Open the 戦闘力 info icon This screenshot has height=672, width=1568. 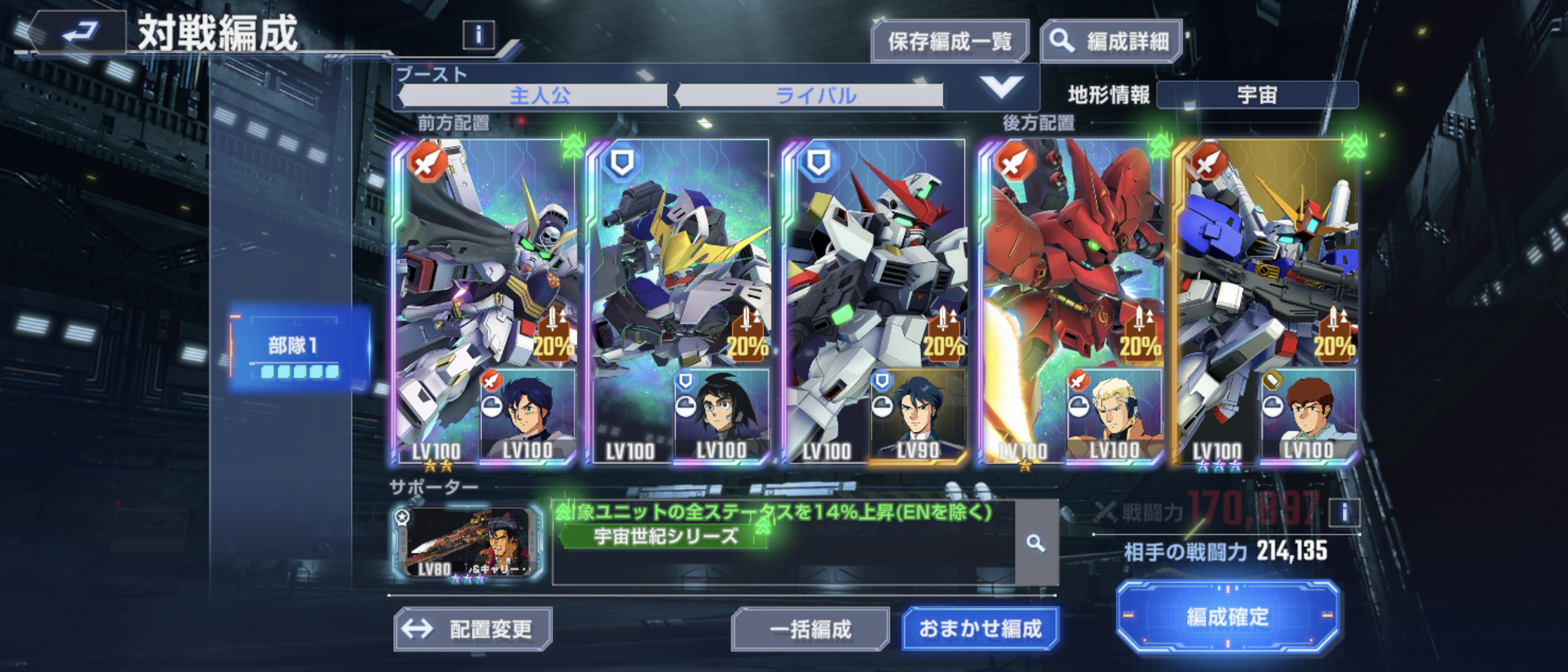pyautogui.click(x=1344, y=513)
